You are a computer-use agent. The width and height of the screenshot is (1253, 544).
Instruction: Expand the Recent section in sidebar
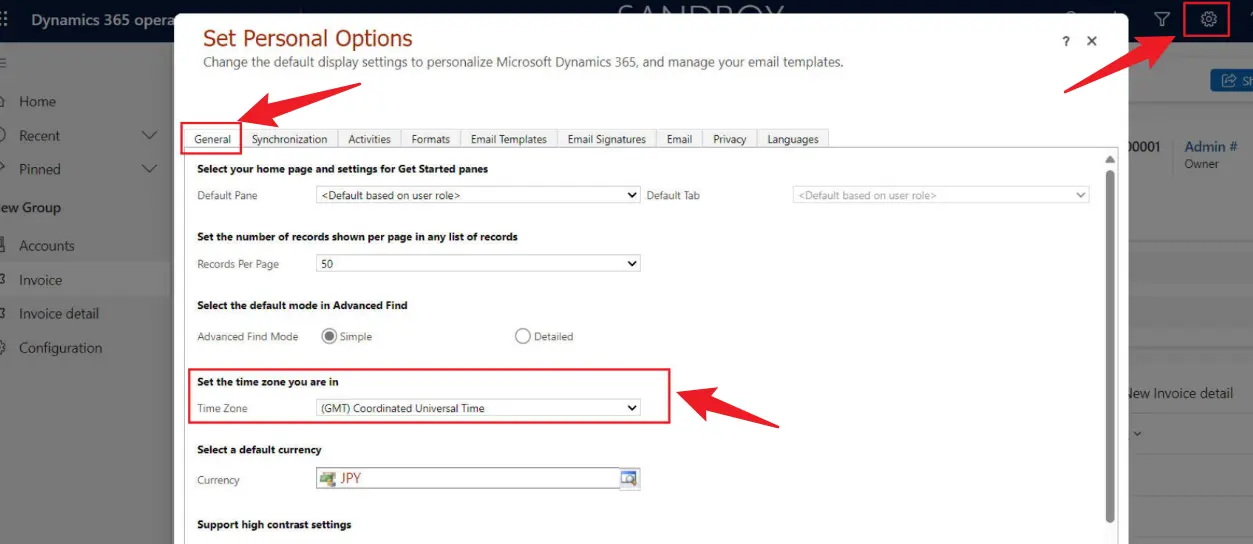point(150,136)
